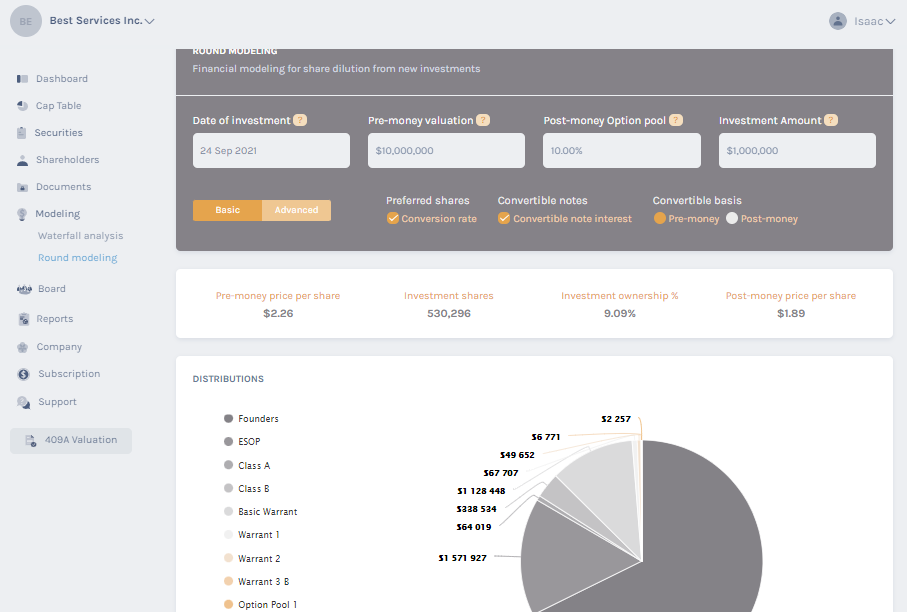This screenshot has width=907, height=612.
Task: Click the Investment shares value 530,296
Action: 449,314
